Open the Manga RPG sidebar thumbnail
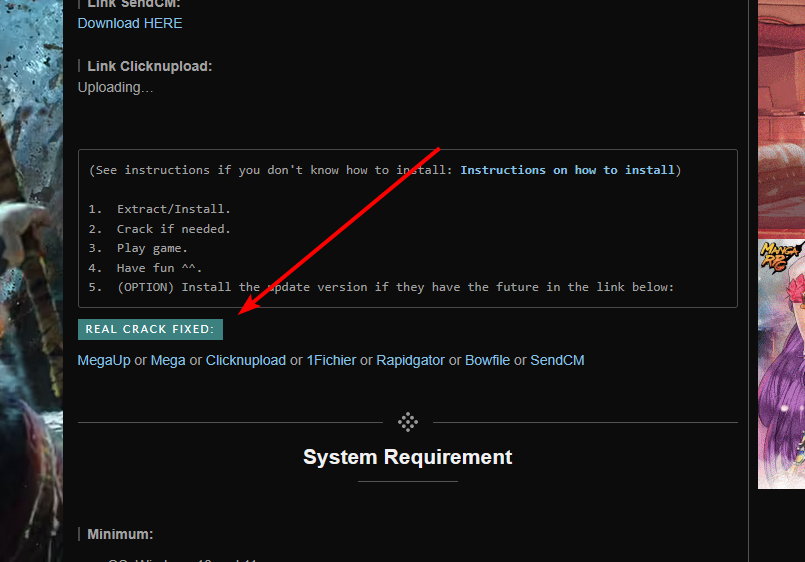 pos(781,364)
